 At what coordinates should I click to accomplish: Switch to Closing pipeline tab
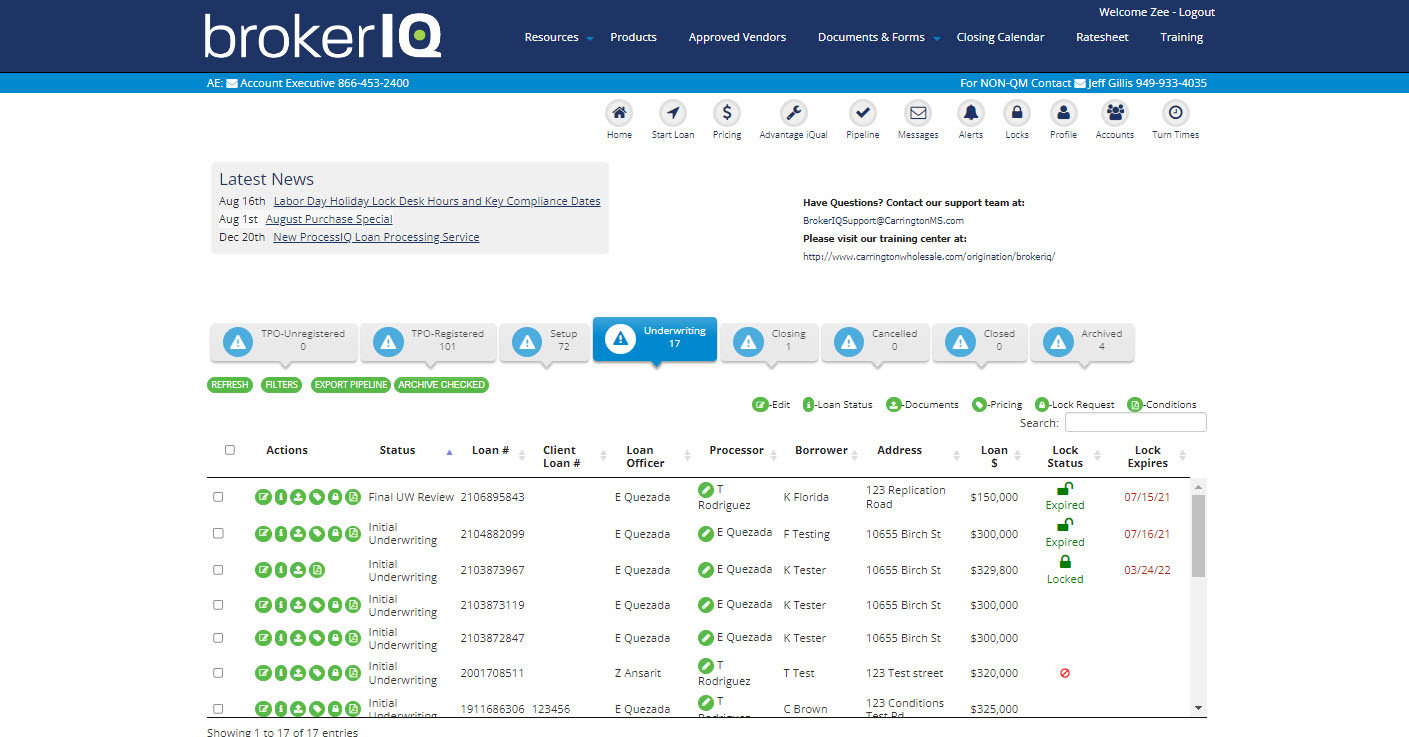coord(769,342)
